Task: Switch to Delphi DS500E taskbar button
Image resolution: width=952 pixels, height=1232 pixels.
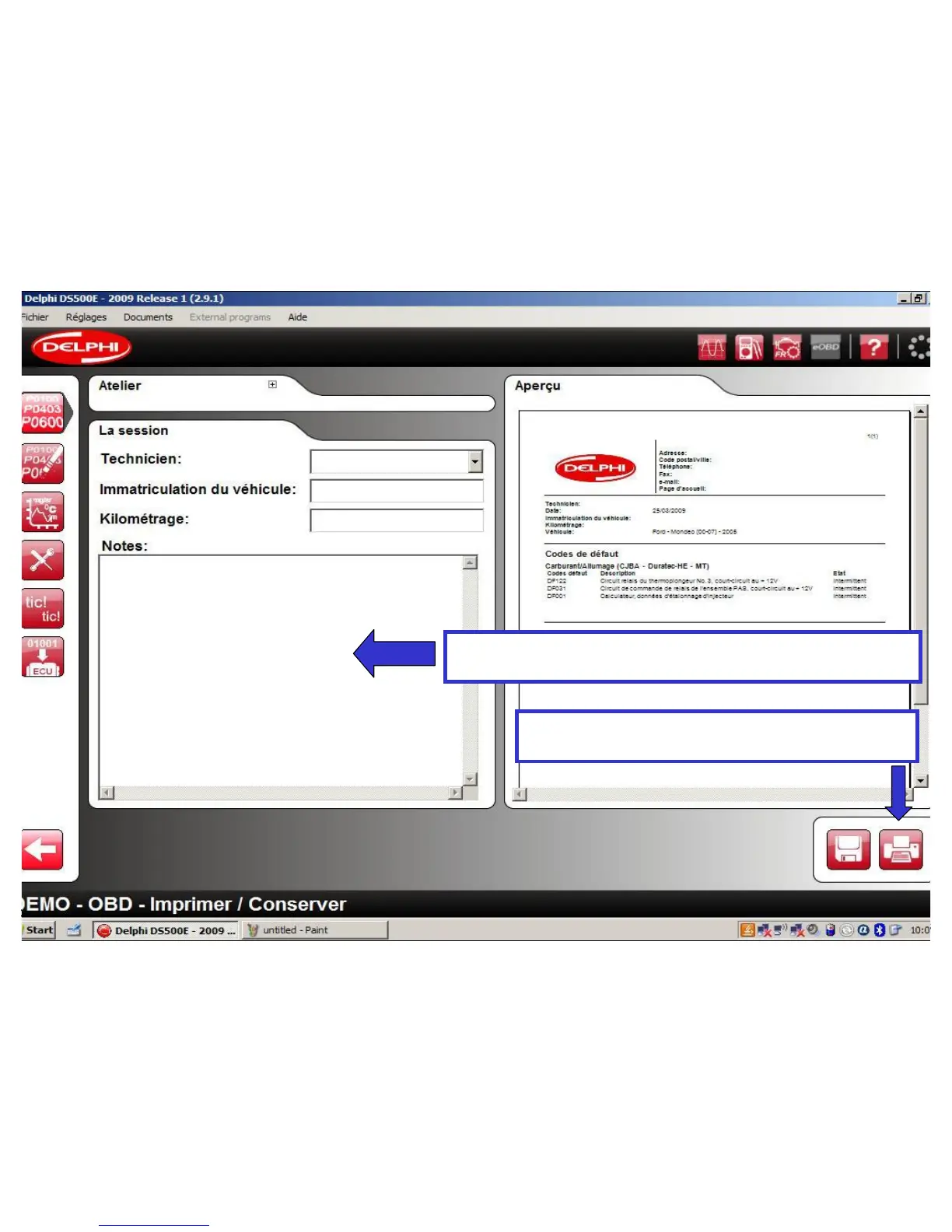Action: 166,930
